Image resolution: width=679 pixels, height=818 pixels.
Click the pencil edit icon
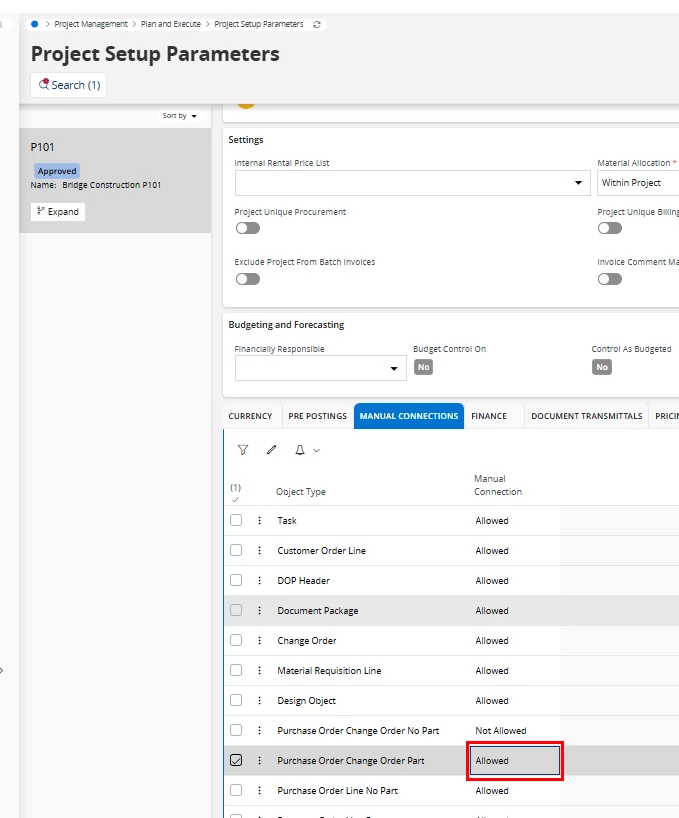tap(271, 450)
